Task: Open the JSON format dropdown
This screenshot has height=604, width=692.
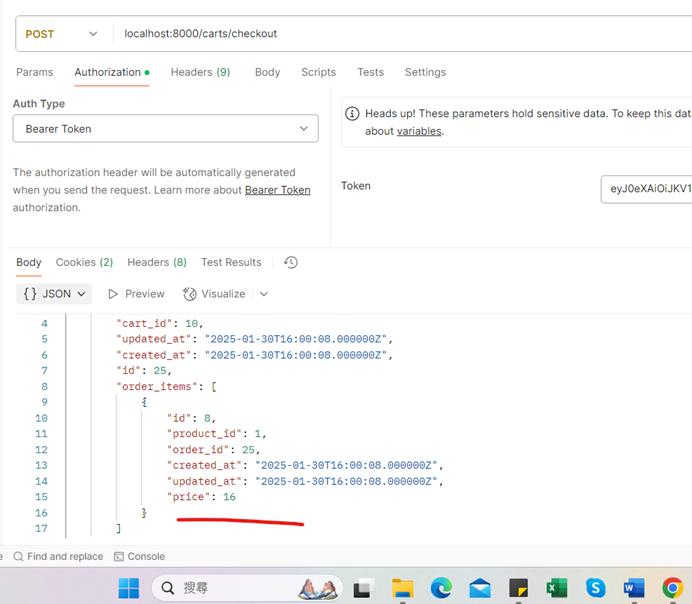Action: click(x=54, y=294)
